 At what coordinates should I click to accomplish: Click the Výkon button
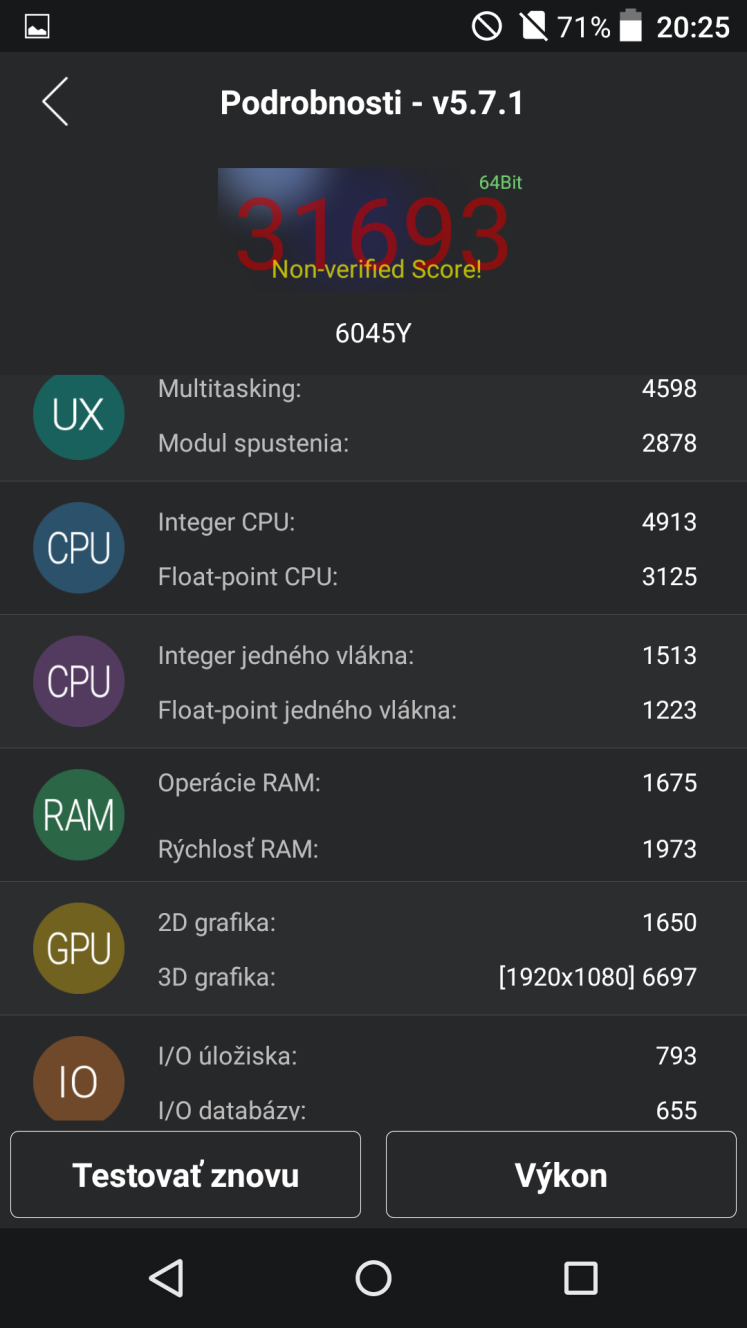click(561, 1174)
